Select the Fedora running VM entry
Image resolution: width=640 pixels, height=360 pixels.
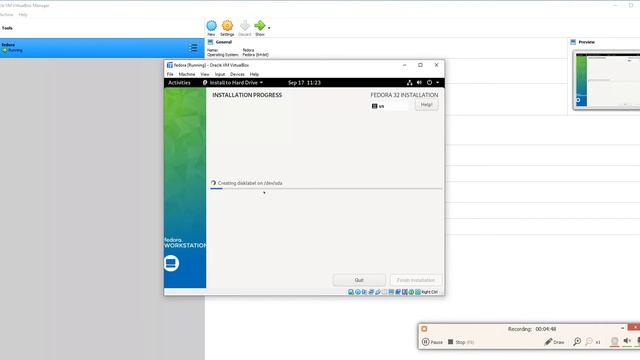point(102,48)
